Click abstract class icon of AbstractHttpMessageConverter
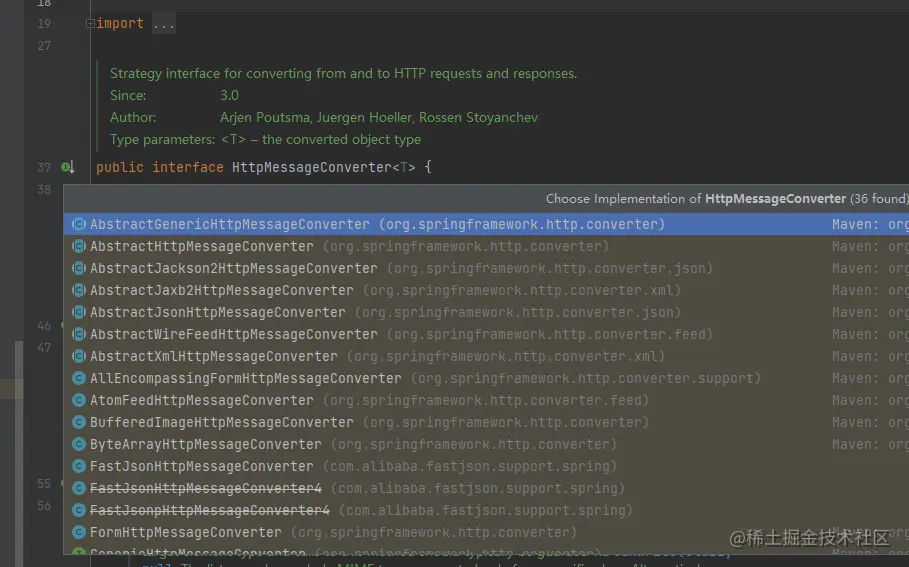Image resolution: width=909 pixels, height=567 pixels. coord(79,246)
